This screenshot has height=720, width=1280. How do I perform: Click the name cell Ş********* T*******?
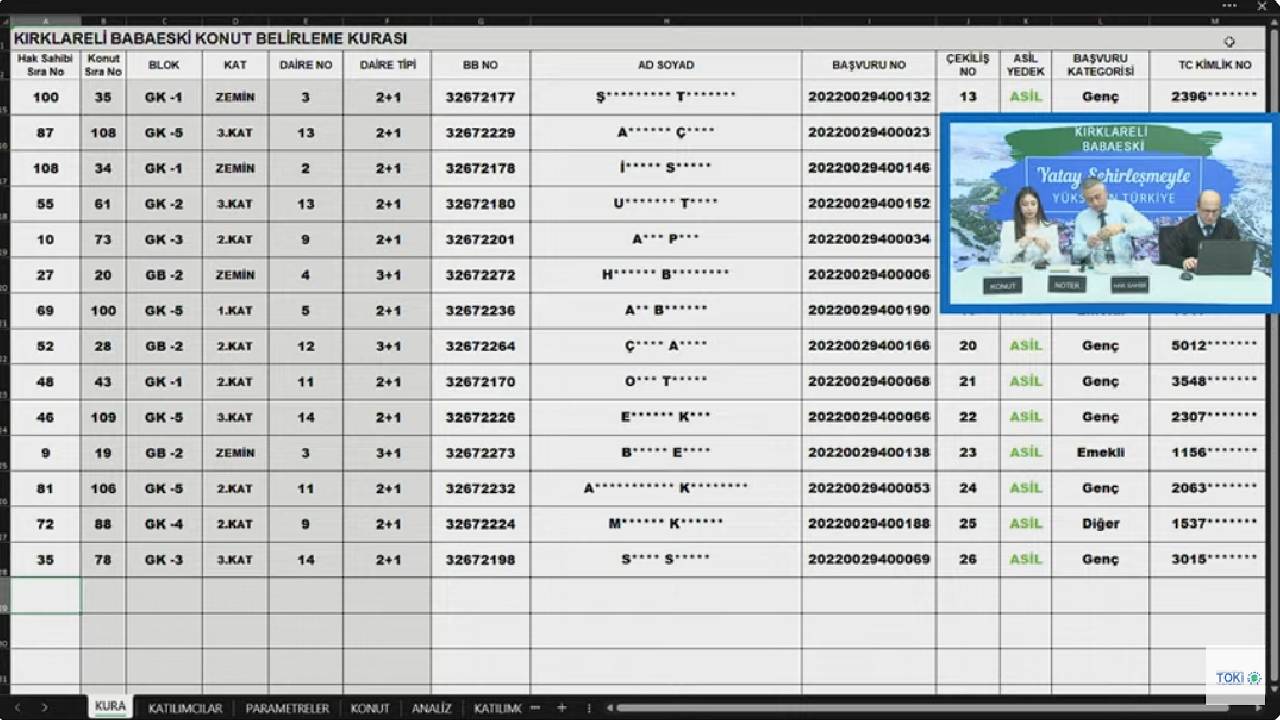tap(665, 97)
